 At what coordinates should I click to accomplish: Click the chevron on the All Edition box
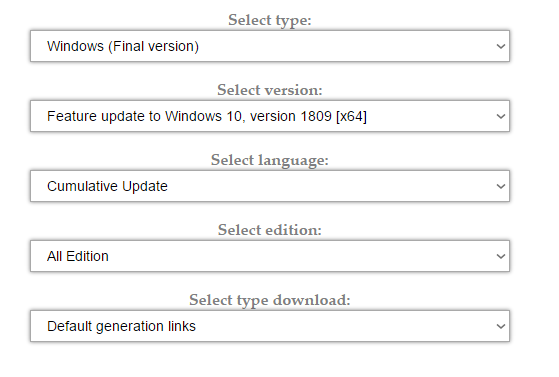point(501,256)
